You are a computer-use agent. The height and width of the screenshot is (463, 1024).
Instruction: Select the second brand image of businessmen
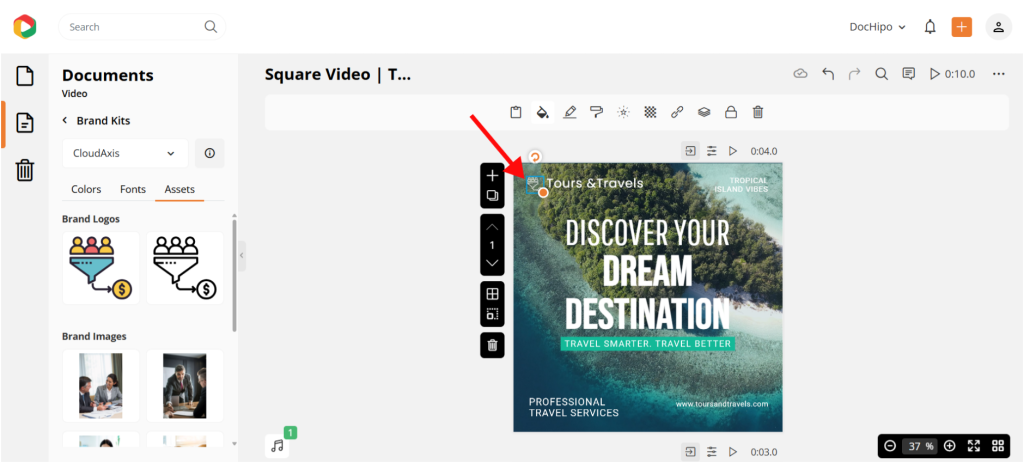coord(185,385)
